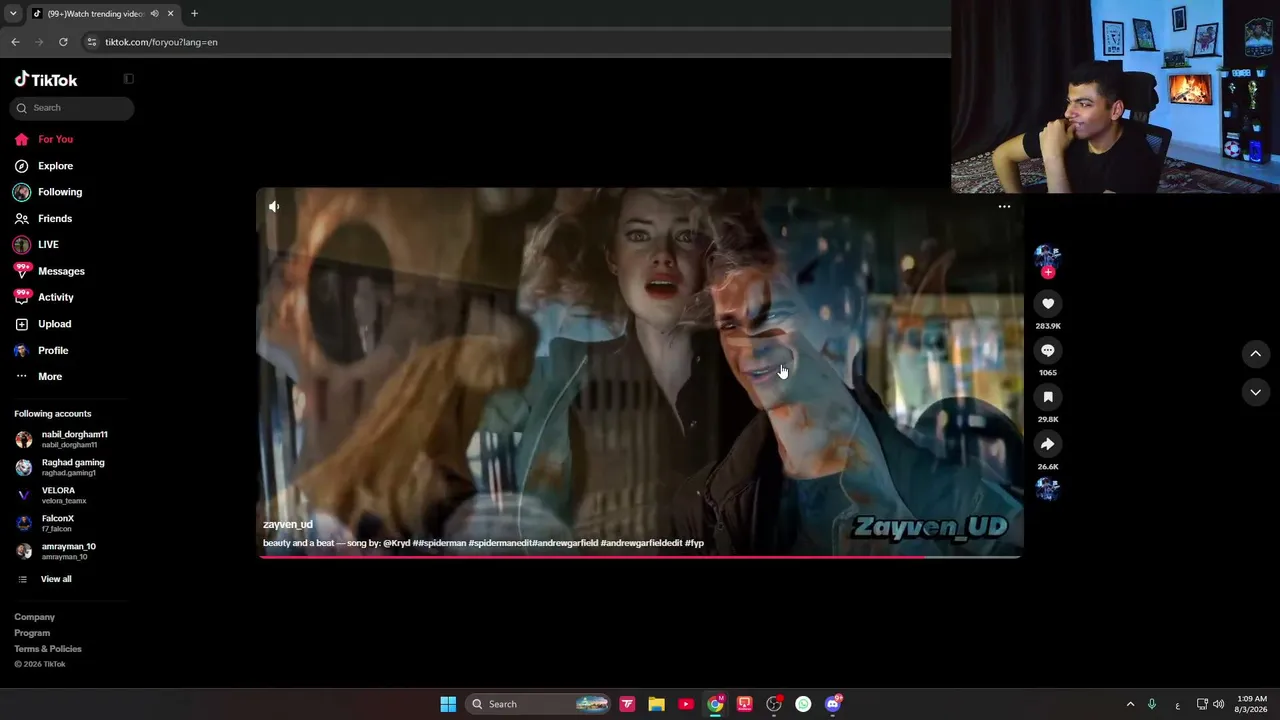Share the video with the arrow icon
This screenshot has width=1280, height=720.
pyautogui.click(x=1048, y=444)
